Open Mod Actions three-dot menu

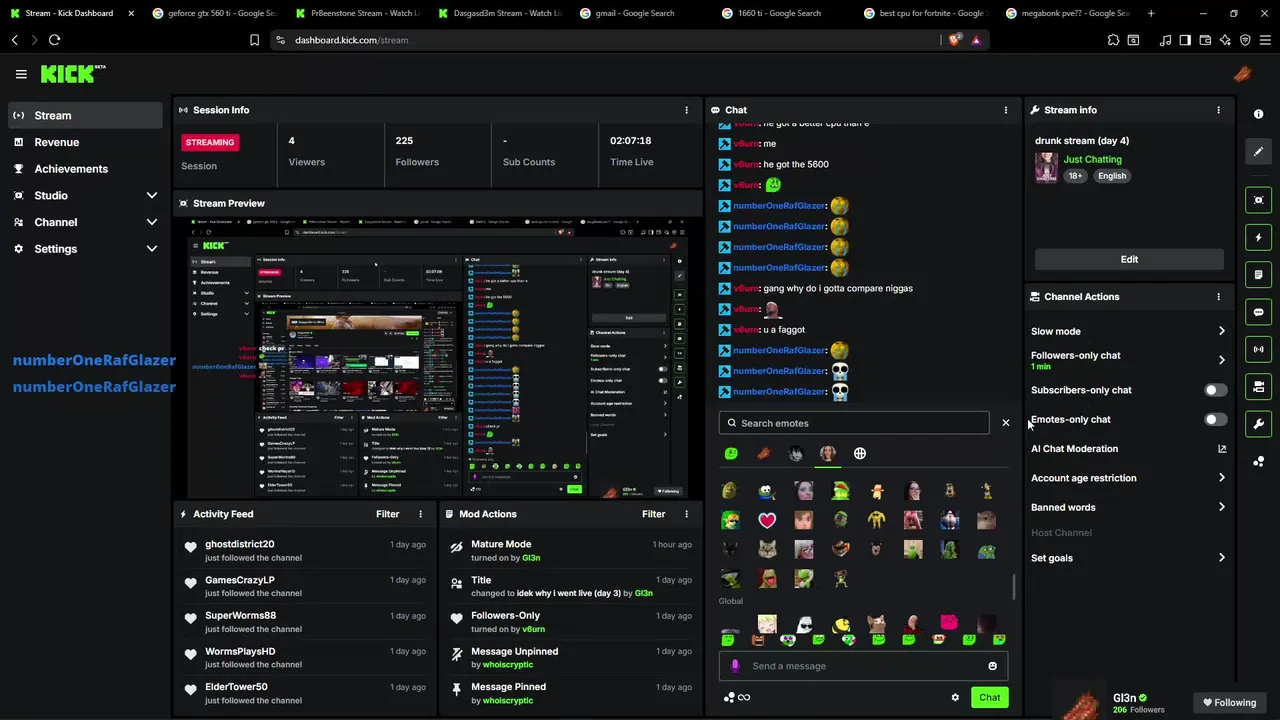686,514
